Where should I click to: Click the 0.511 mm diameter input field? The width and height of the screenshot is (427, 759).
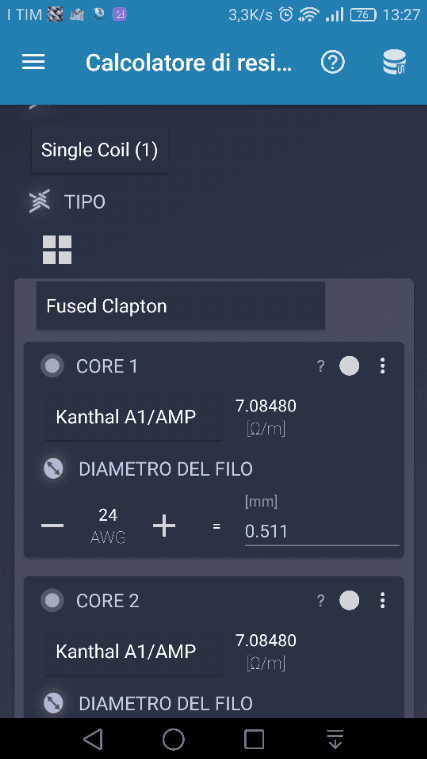point(322,531)
